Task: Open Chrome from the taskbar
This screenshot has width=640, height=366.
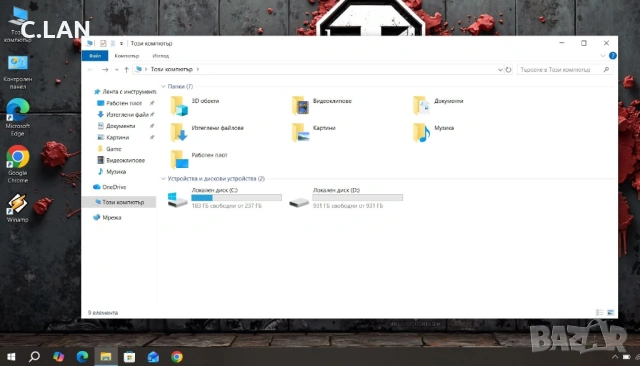Action: [177, 357]
